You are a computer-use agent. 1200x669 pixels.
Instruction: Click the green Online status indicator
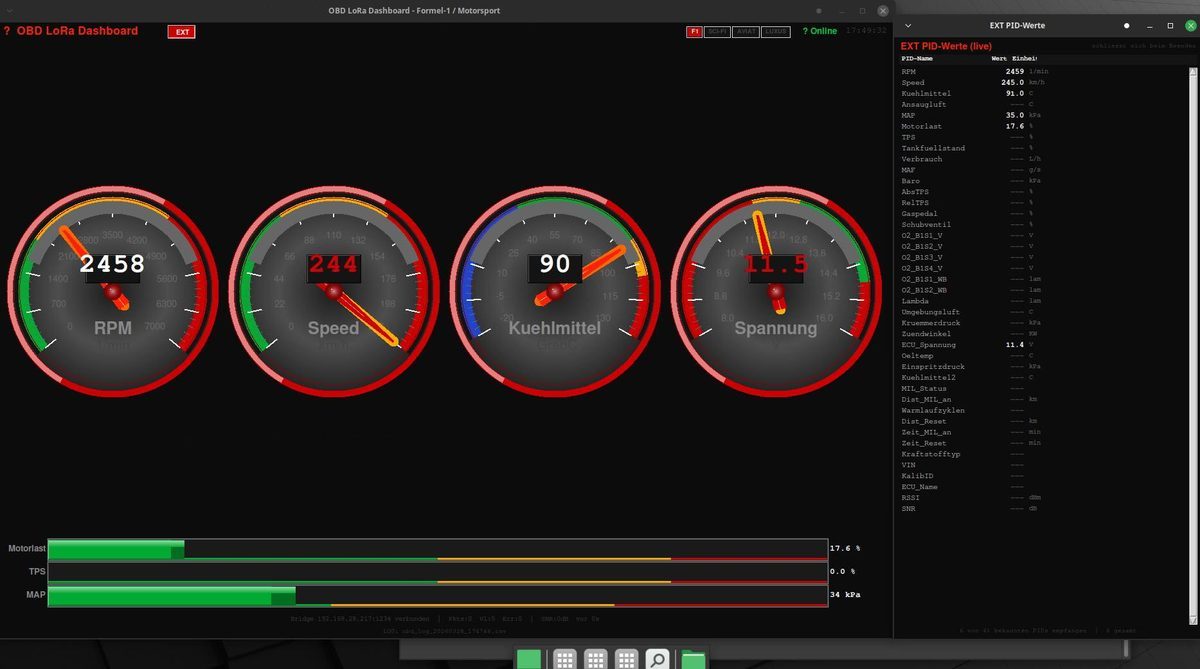(820, 31)
